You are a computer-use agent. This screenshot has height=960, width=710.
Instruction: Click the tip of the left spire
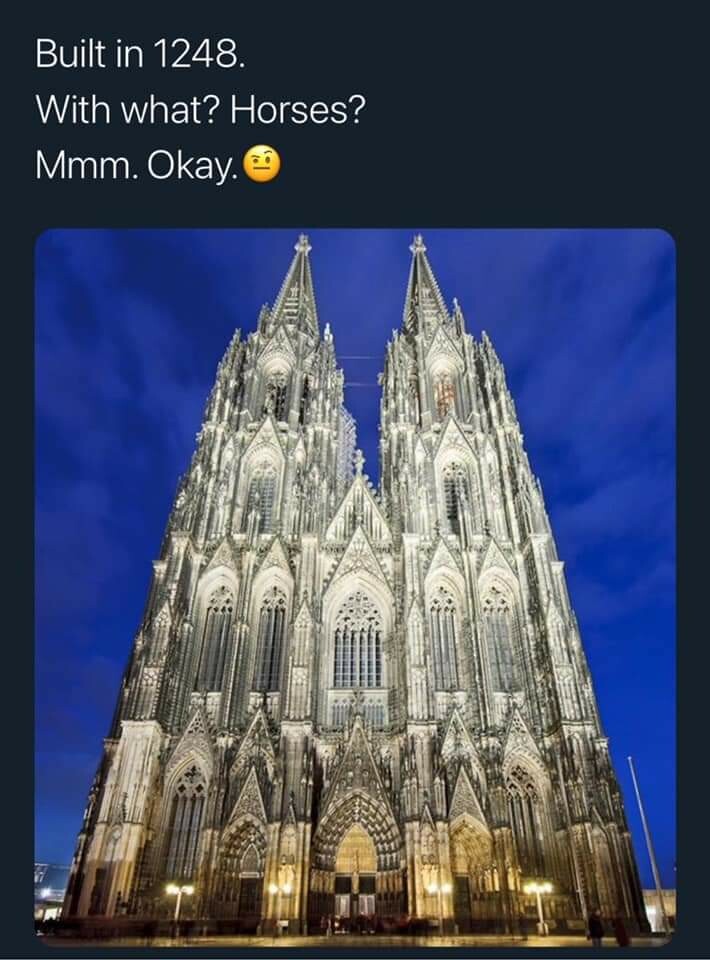[x=302, y=241]
